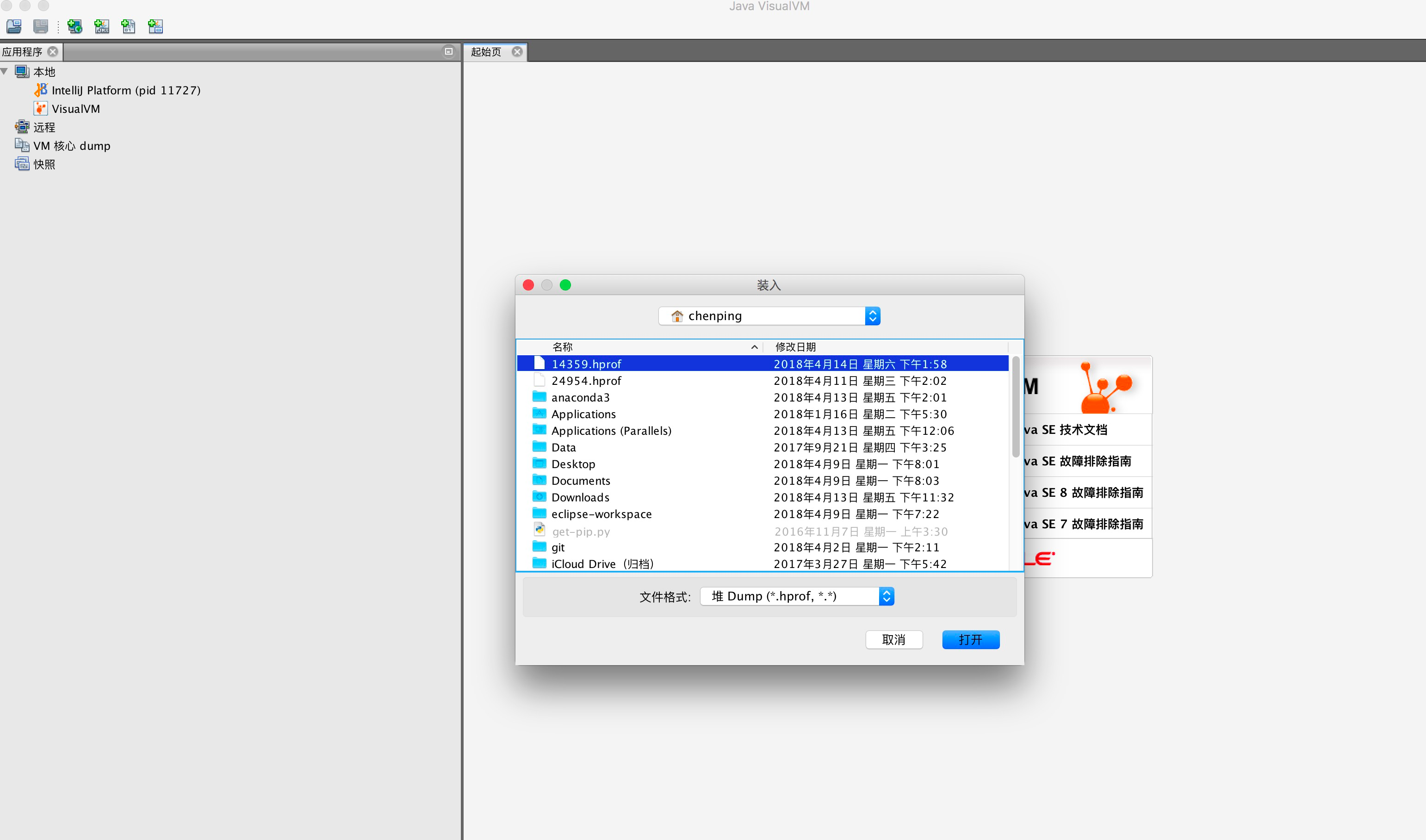The height and width of the screenshot is (840, 1426).
Task: Click the Add Application Snapshot toolbar icon
Action: pos(155,26)
